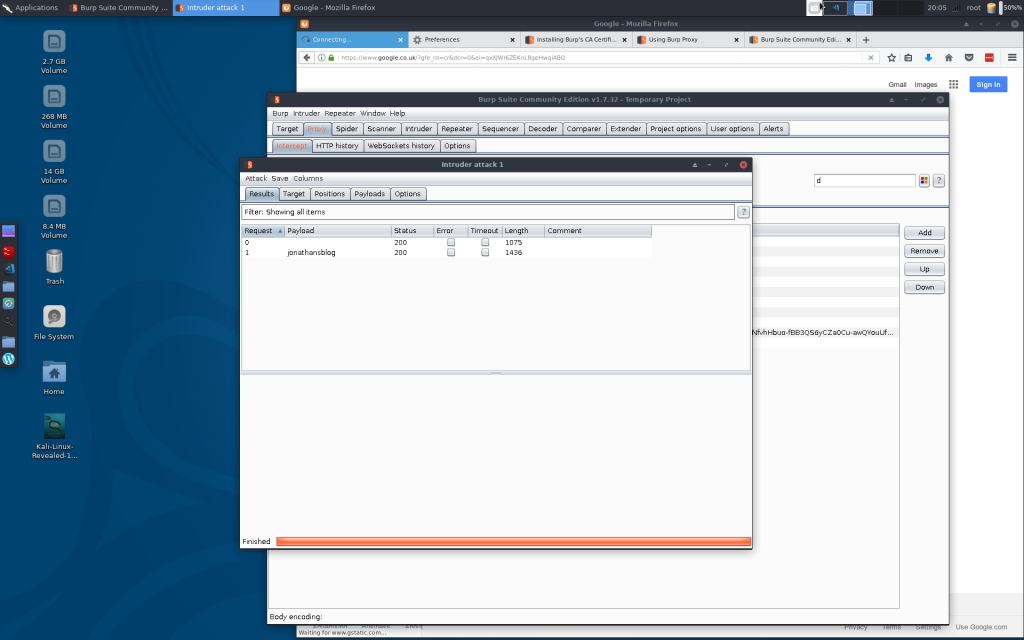The width and height of the screenshot is (1024, 640).
Task: Toggle Error checkbox for request 0
Action: click(x=451, y=242)
